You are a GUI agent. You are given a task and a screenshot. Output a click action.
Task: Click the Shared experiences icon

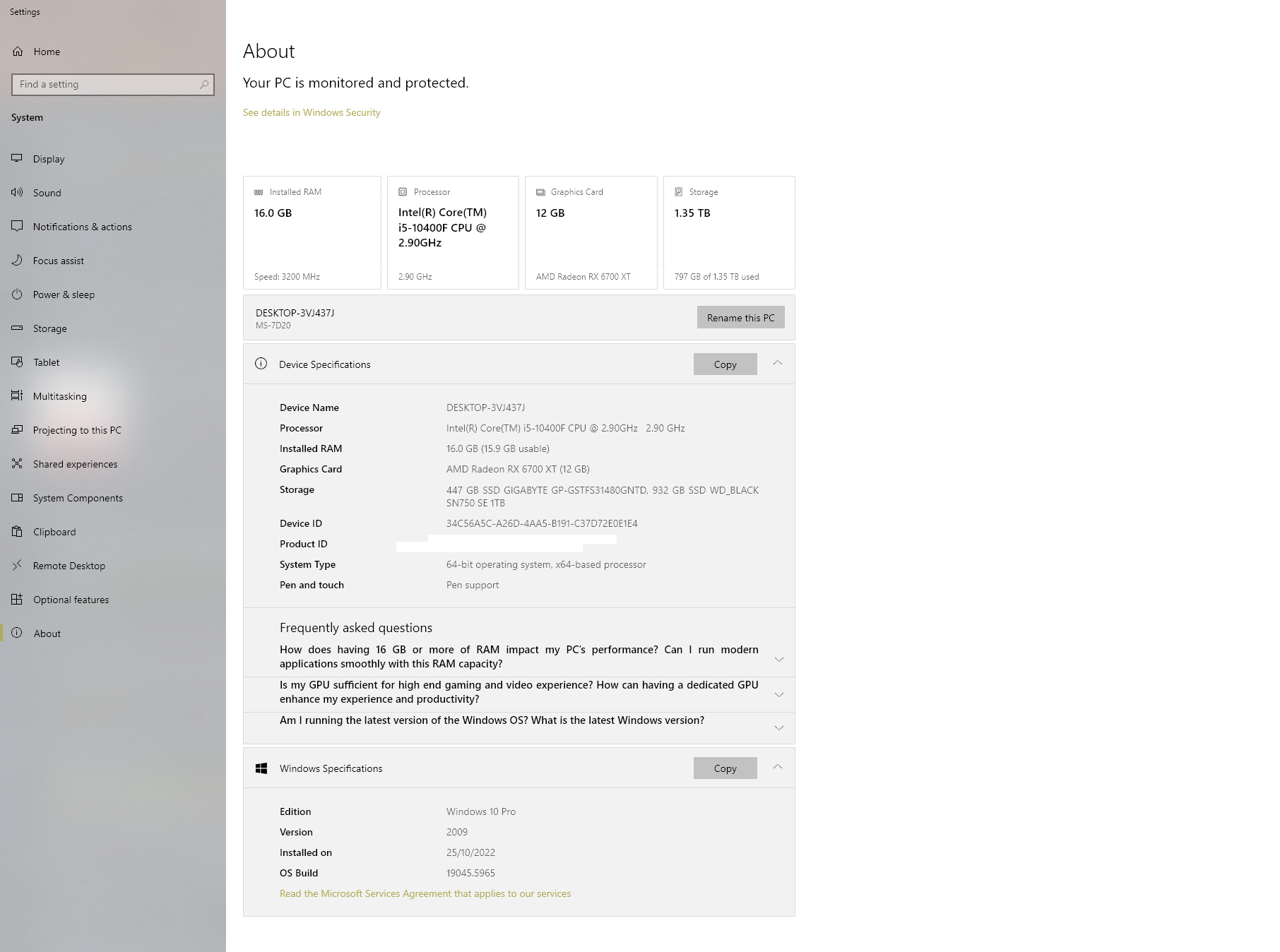click(17, 464)
